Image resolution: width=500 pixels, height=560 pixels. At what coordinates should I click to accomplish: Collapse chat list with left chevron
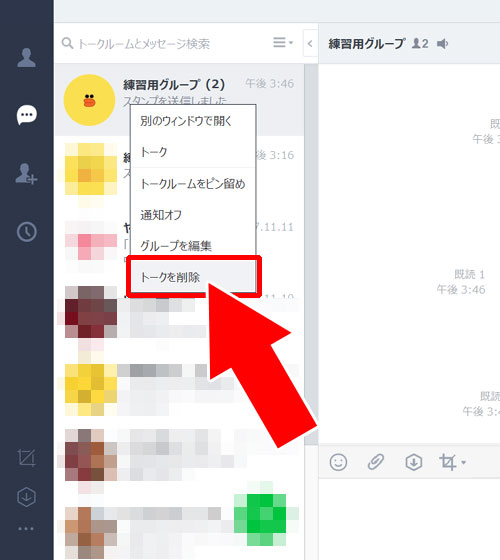(310, 44)
